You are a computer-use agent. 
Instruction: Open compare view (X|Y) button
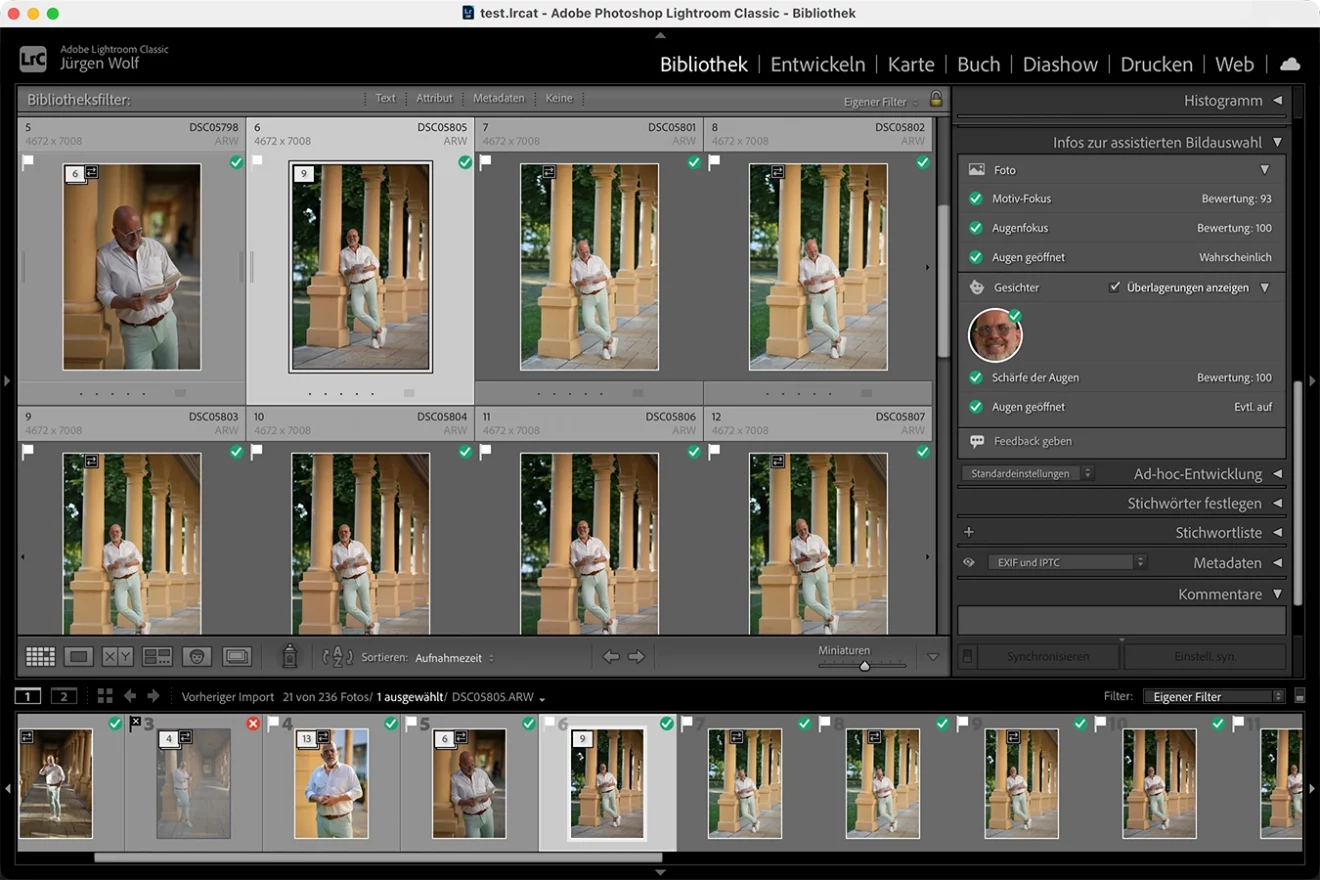[x=118, y=657]
